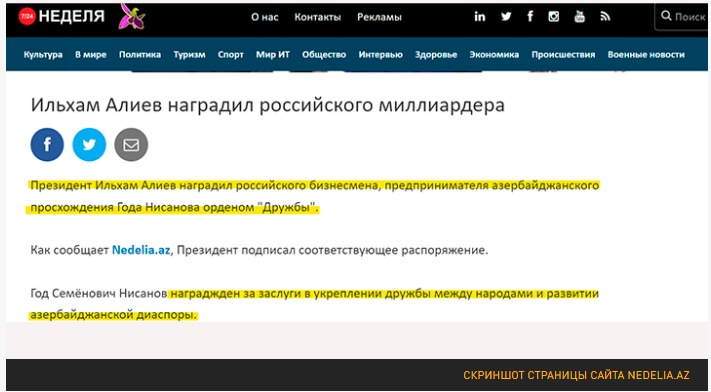Click headline Ильхам Алиев наградил российского миллиардера
Viewport: 711px width, 392px height.
coord(268,105)
